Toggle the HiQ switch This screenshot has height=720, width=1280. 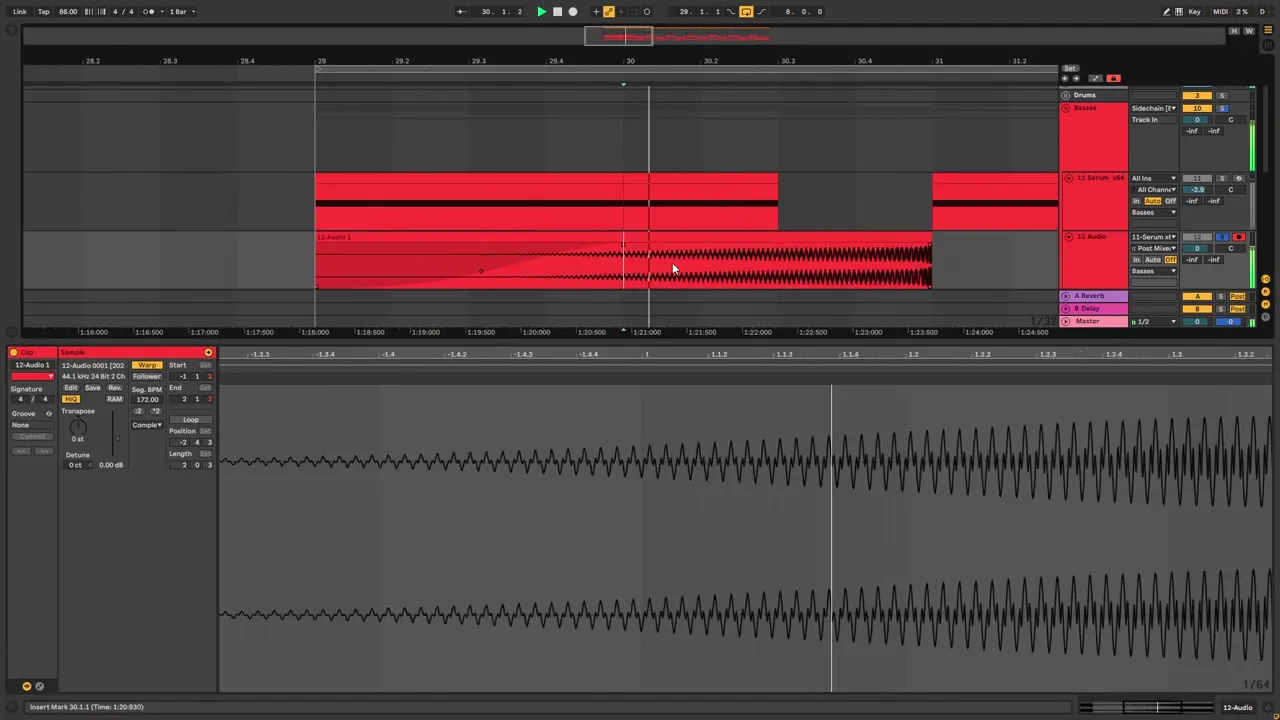71,399
